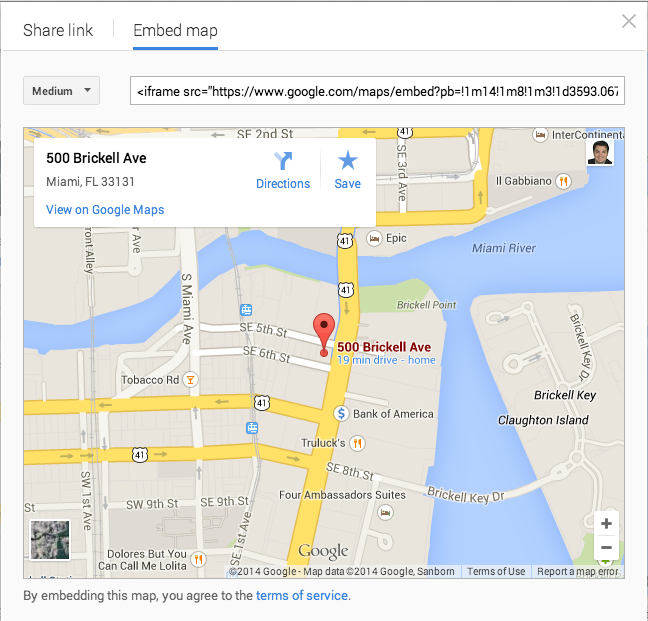648x621 pixels.
Task: Click transit station icon below the 41 shield
Action: coord(252,428)
